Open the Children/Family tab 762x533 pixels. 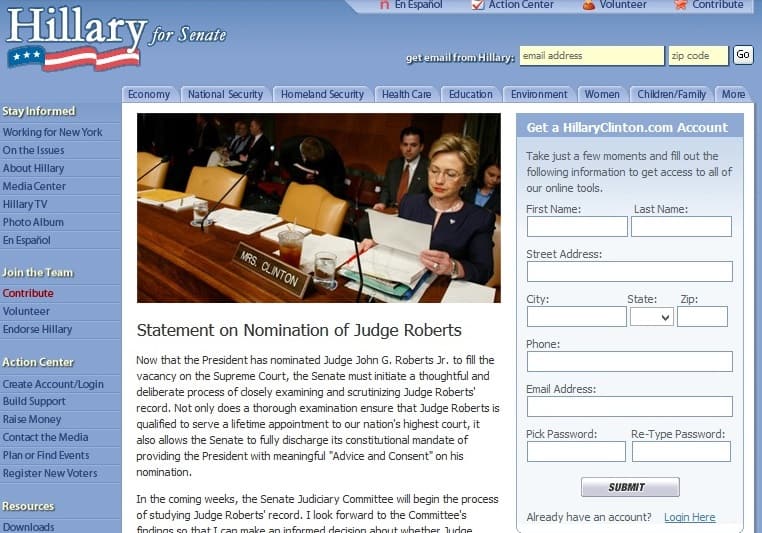671,94
